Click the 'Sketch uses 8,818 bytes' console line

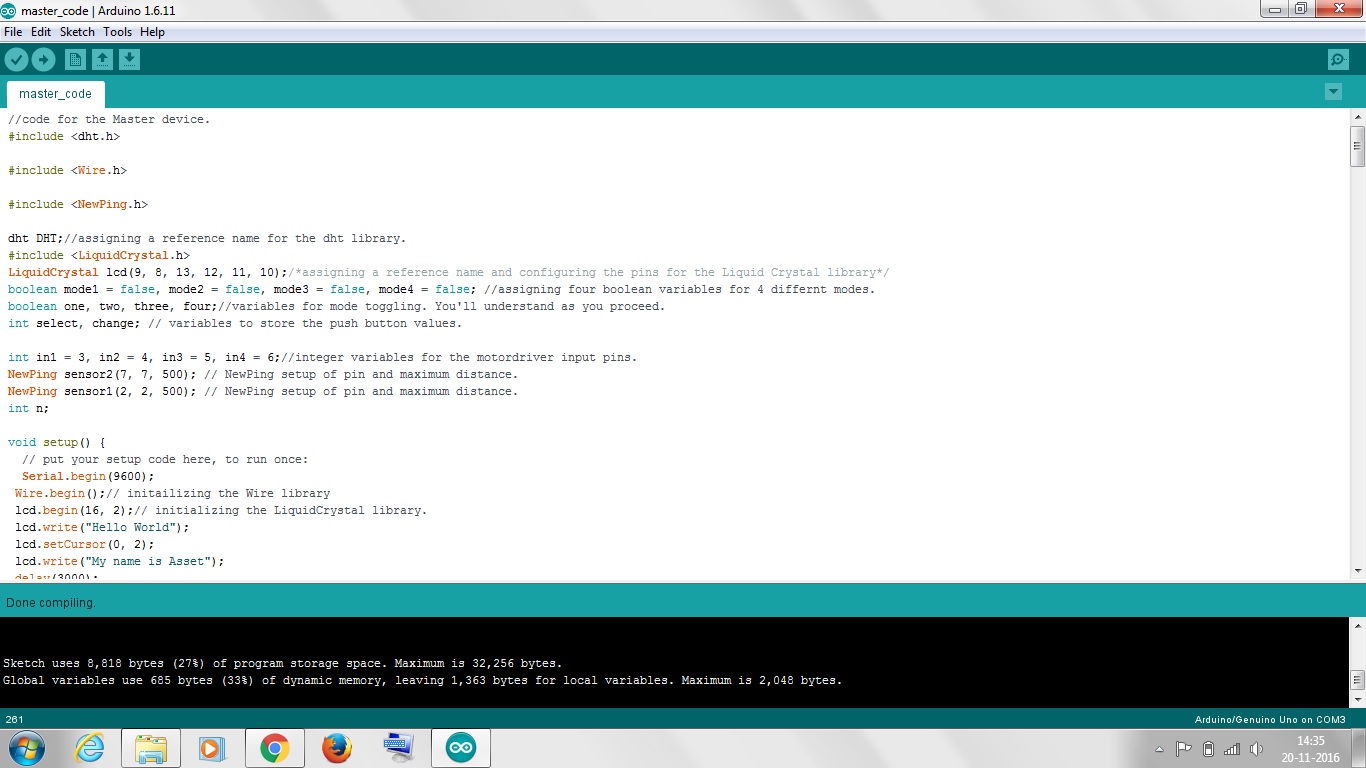point(282,663)
